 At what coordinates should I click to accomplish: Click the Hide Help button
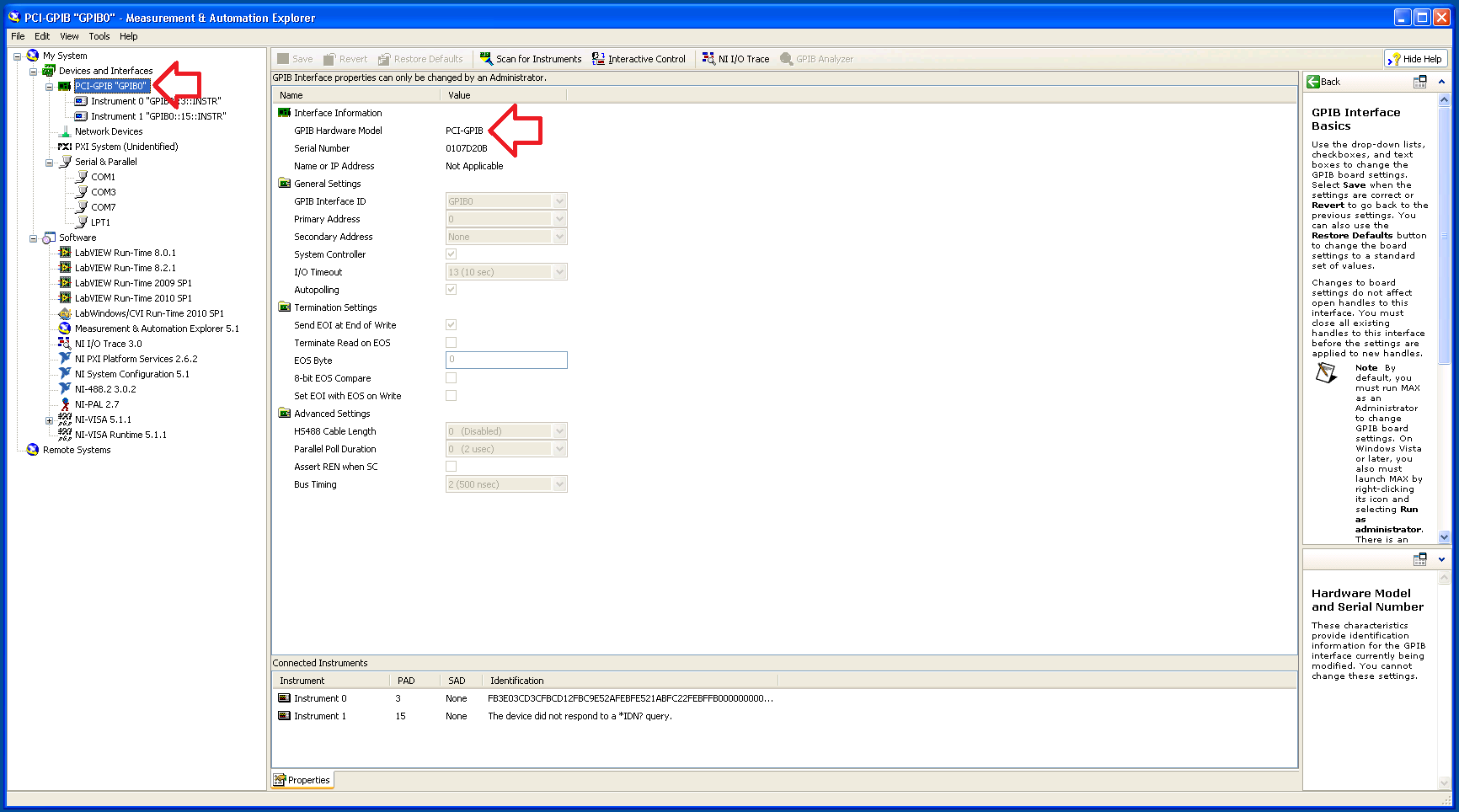1416,59
